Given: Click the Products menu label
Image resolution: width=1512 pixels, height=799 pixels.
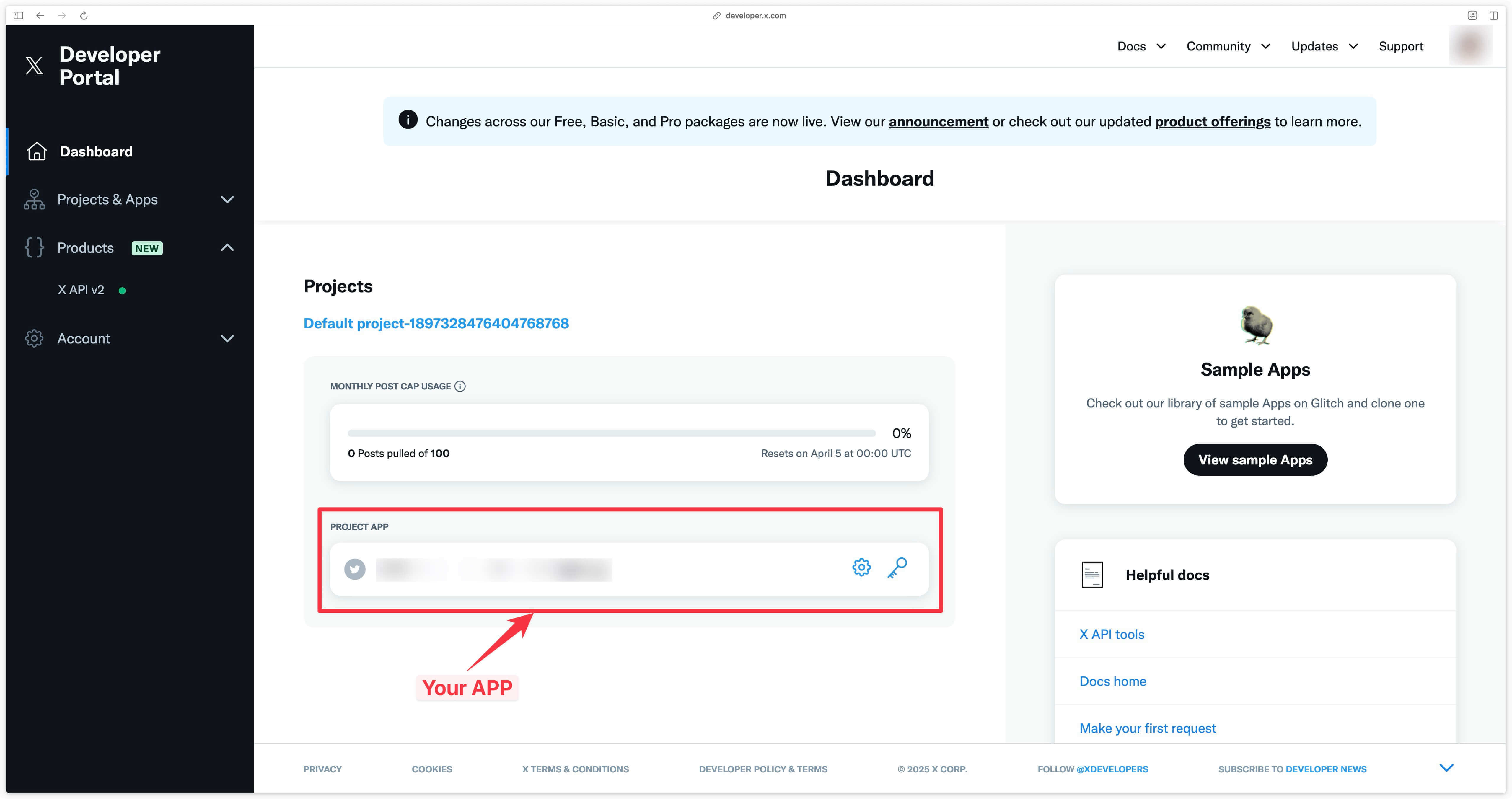Looking at the screenshot, I should tap(86, 248).
